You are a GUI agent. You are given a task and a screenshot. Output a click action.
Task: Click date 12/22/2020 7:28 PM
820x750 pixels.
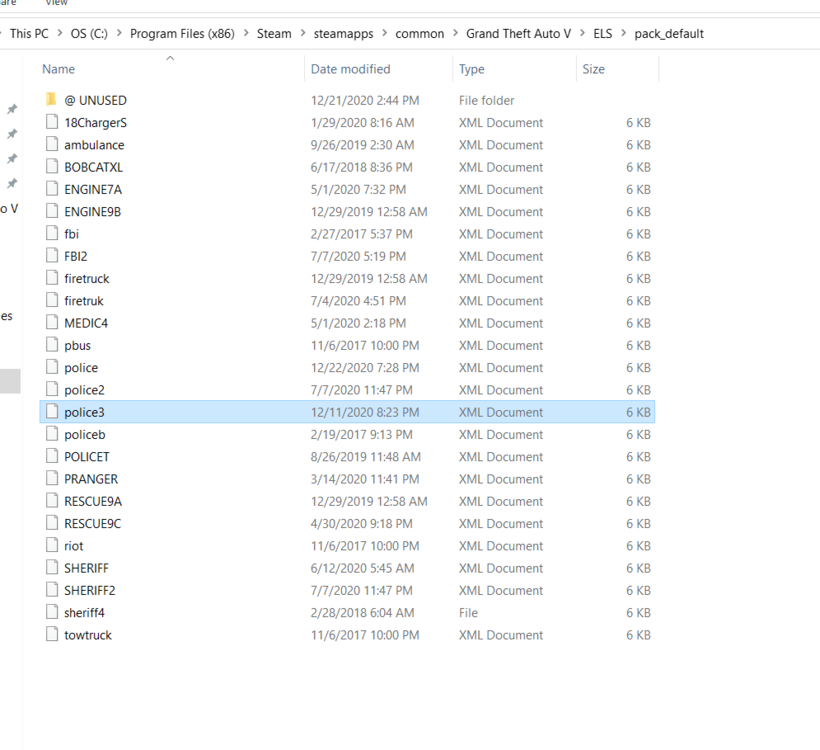click(365, 368)
